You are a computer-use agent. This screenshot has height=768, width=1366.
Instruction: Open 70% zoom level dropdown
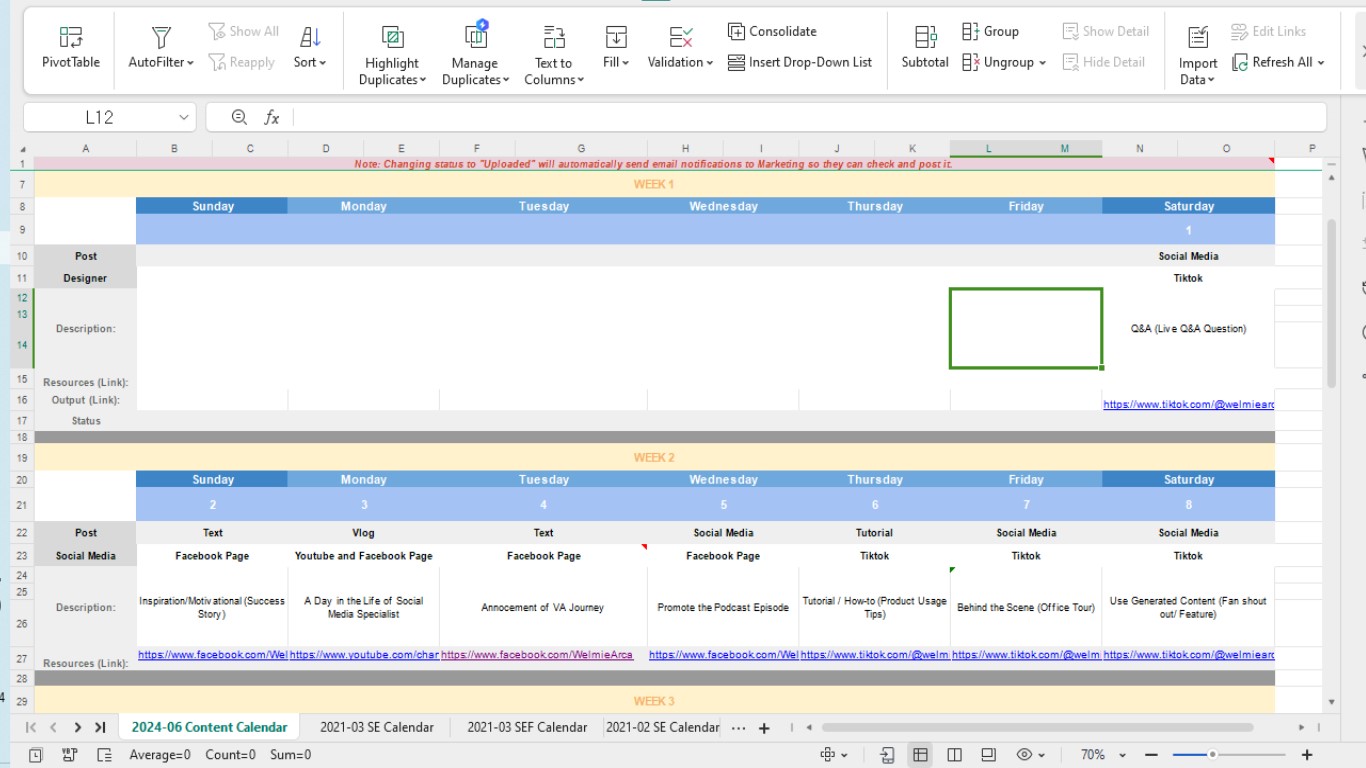pos(1121,755)
